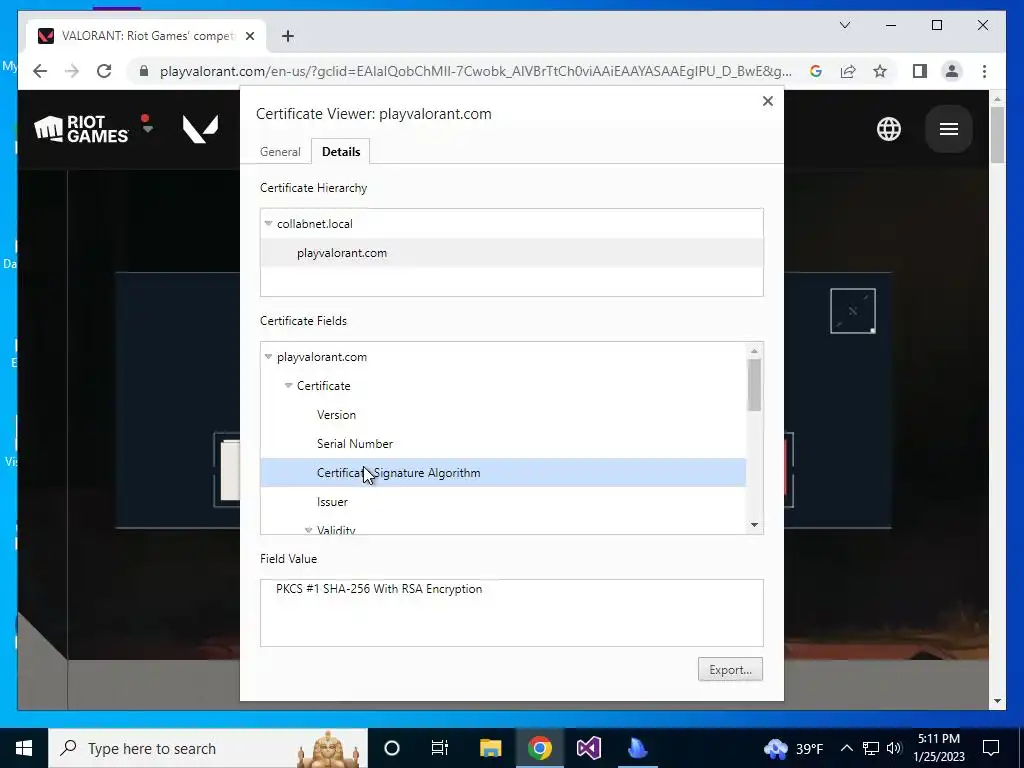Open the tab search dropdown chevron
This screenshot has width=1024, height=768.
pos(844,25)
